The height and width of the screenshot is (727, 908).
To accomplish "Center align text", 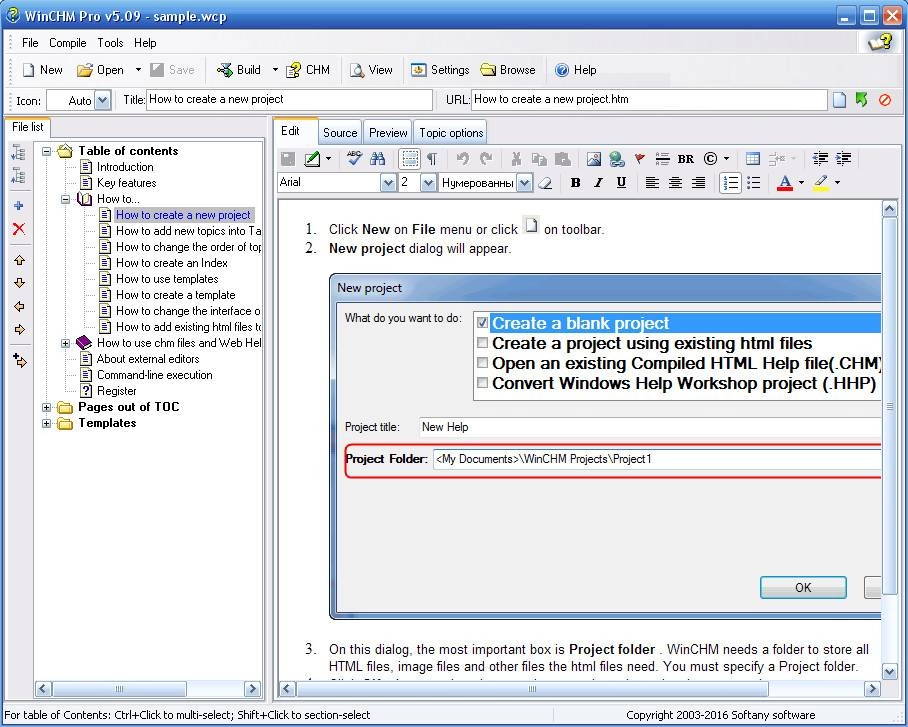I will coord(675,183).
